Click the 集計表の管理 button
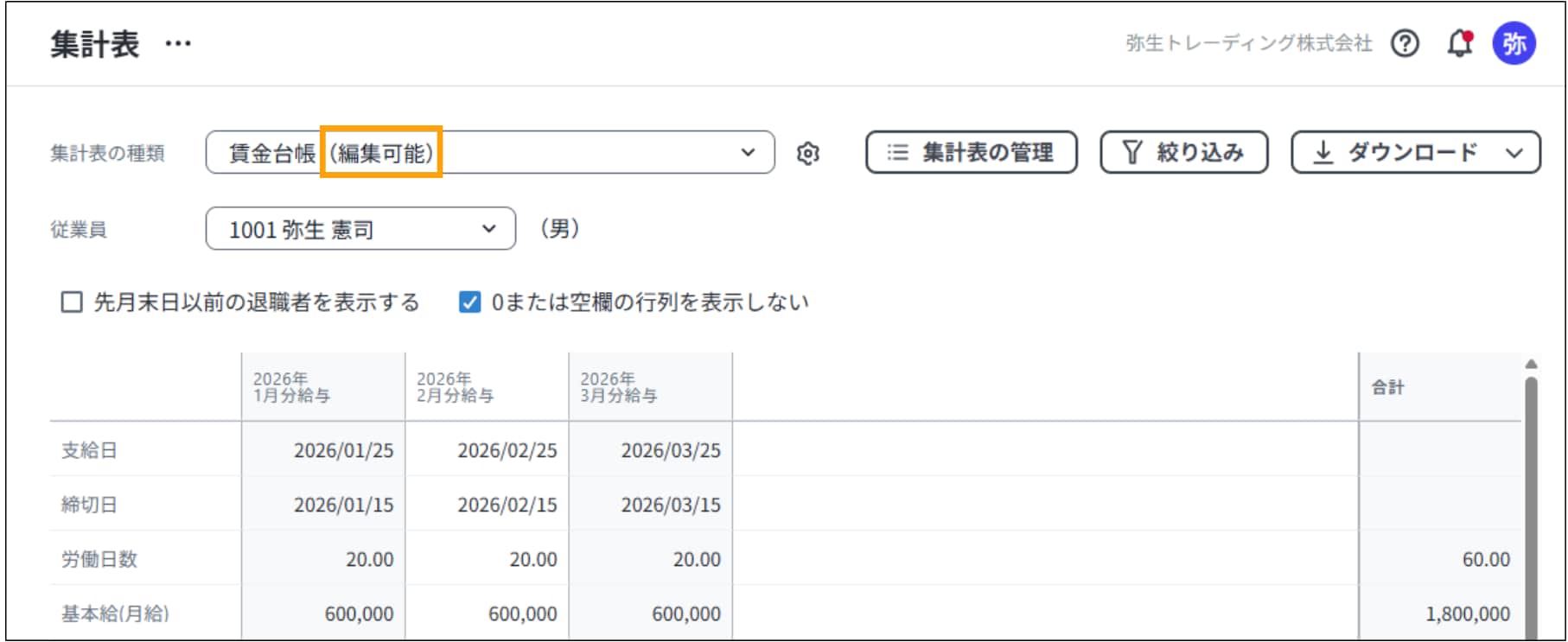 (x=972, y=153)
